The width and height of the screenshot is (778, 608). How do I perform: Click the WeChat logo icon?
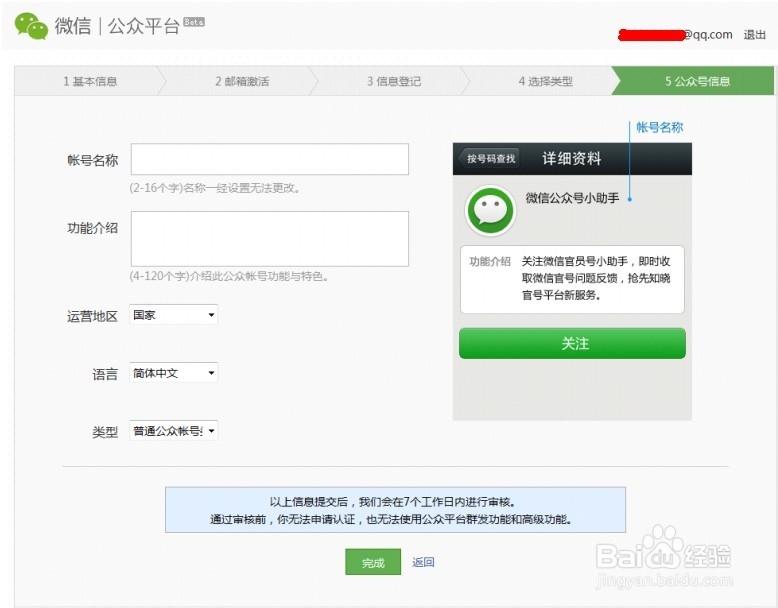click(31, 26)
